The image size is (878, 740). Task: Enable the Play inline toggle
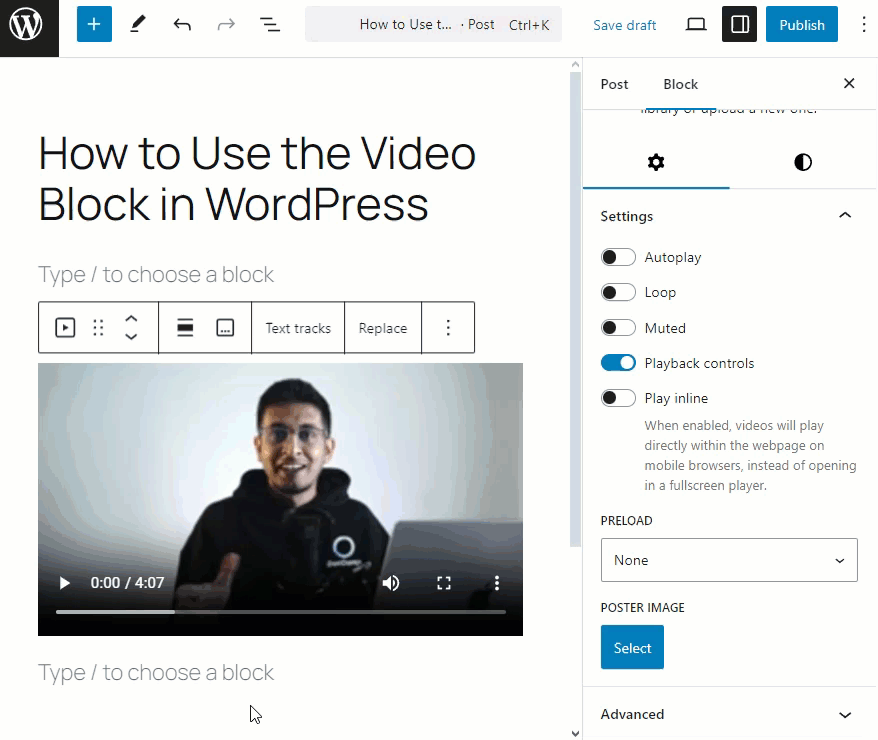pyautogui.click(x=618, y=398)
